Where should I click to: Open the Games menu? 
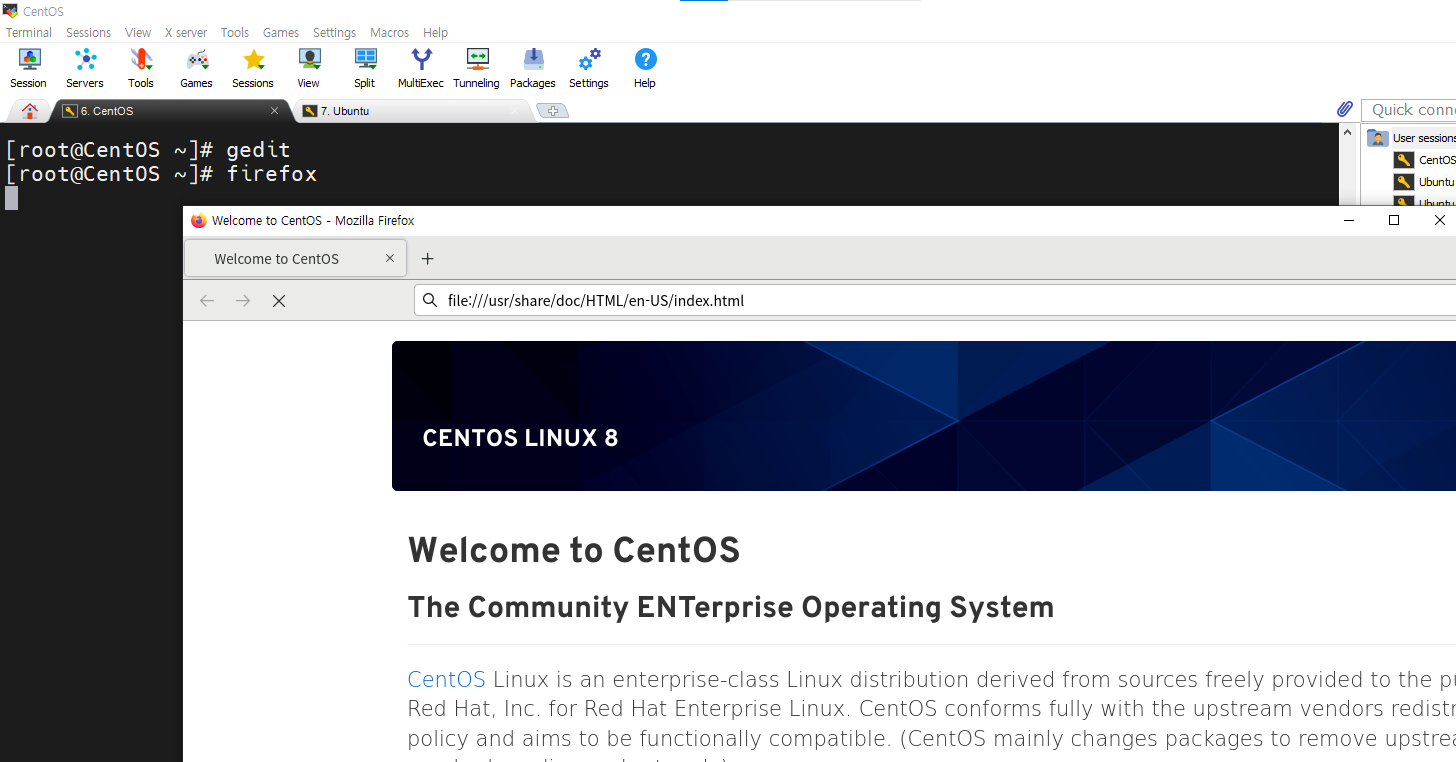tap(281, 32)
